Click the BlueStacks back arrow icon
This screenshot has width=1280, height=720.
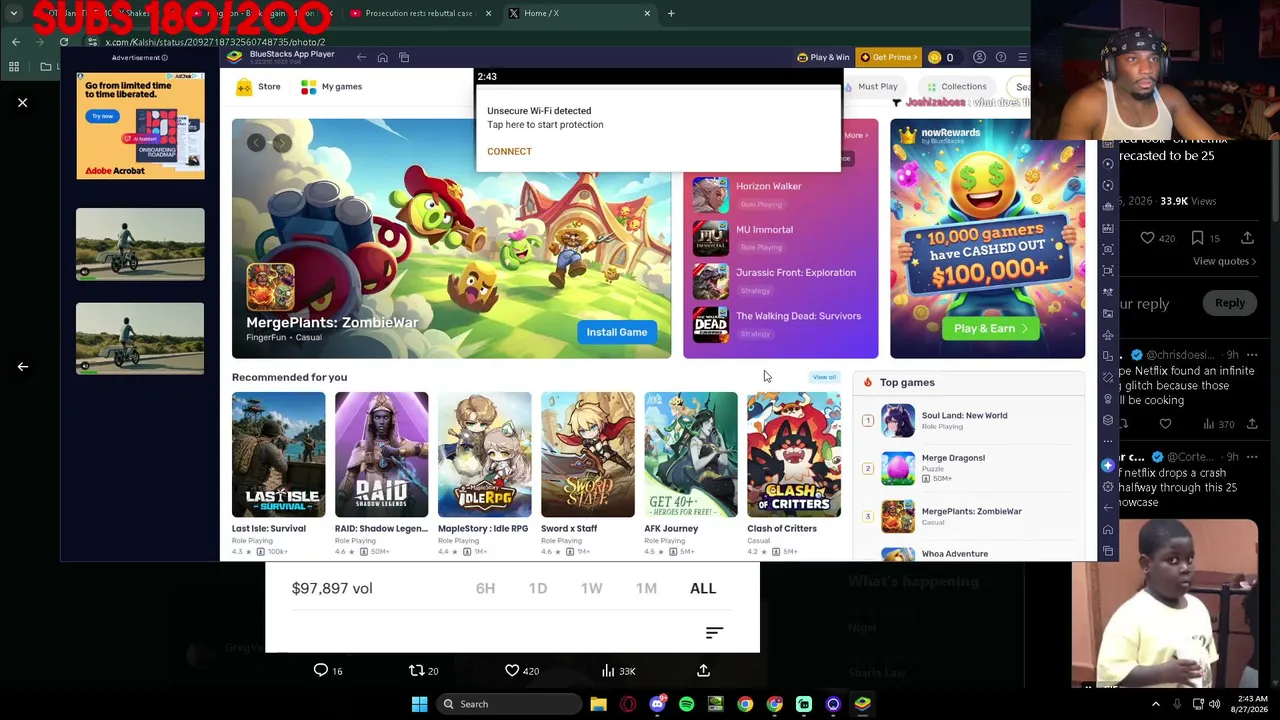[361, 58]
